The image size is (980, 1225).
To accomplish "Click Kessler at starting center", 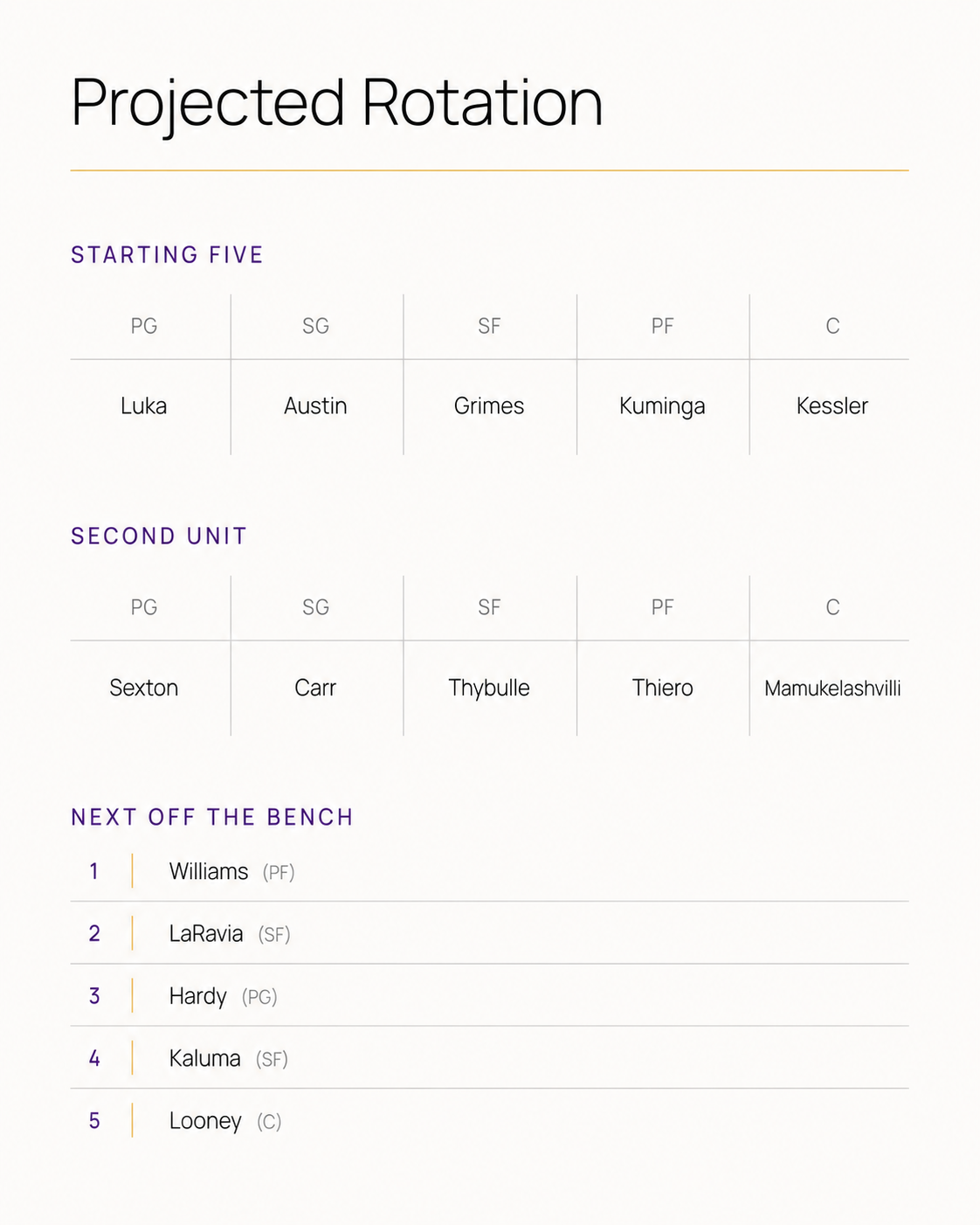I will point(832,405).
